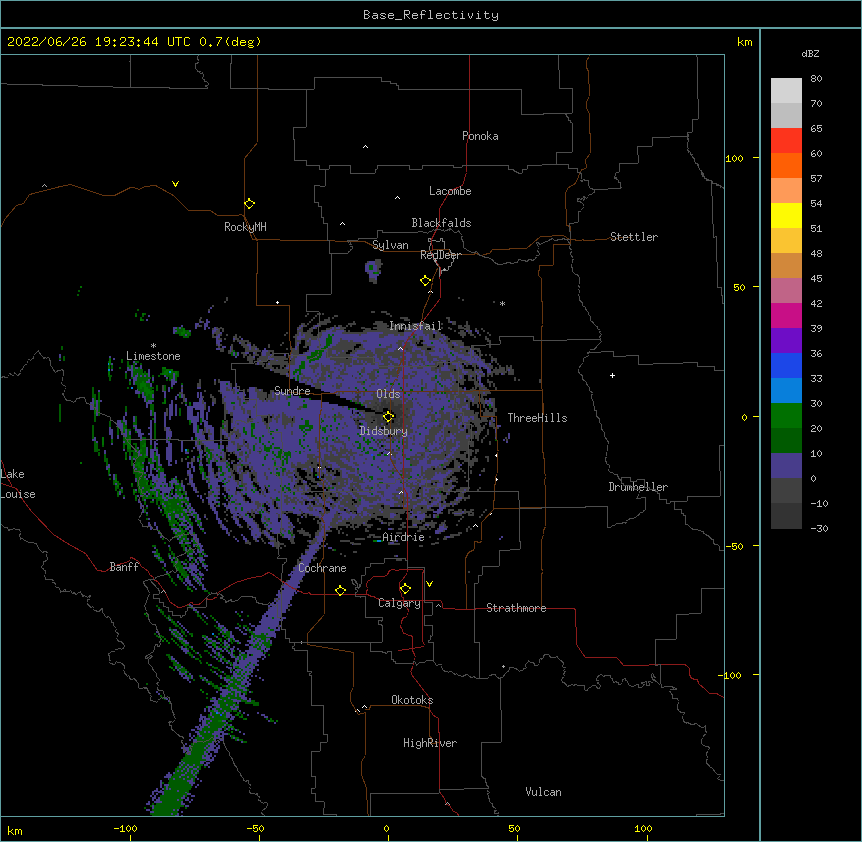Click the yellow V marker northwest of RockyMH
862x842 pixels.
pyautogui.click(x=175, y=184)
